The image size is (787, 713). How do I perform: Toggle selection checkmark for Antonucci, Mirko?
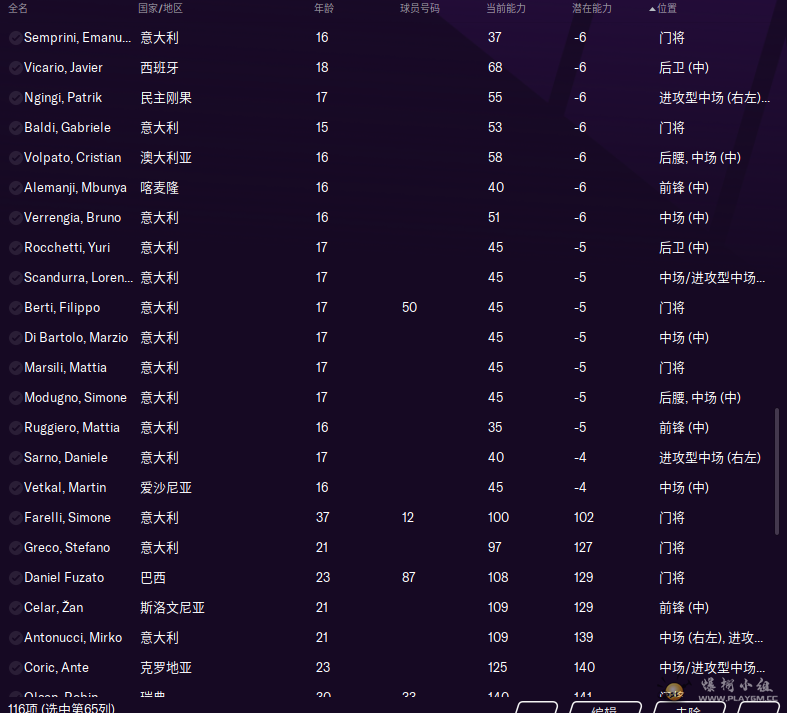click(15, 638)
